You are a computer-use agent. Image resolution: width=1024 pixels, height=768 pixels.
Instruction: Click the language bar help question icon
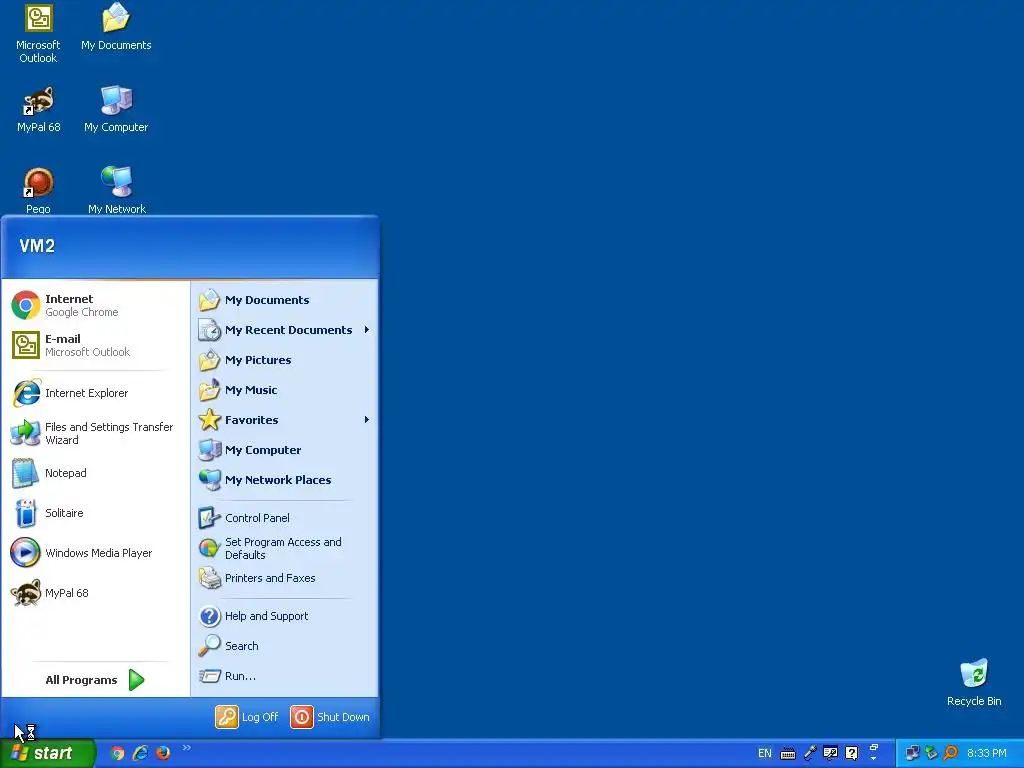pyautogui.click(x=852, y=753)
